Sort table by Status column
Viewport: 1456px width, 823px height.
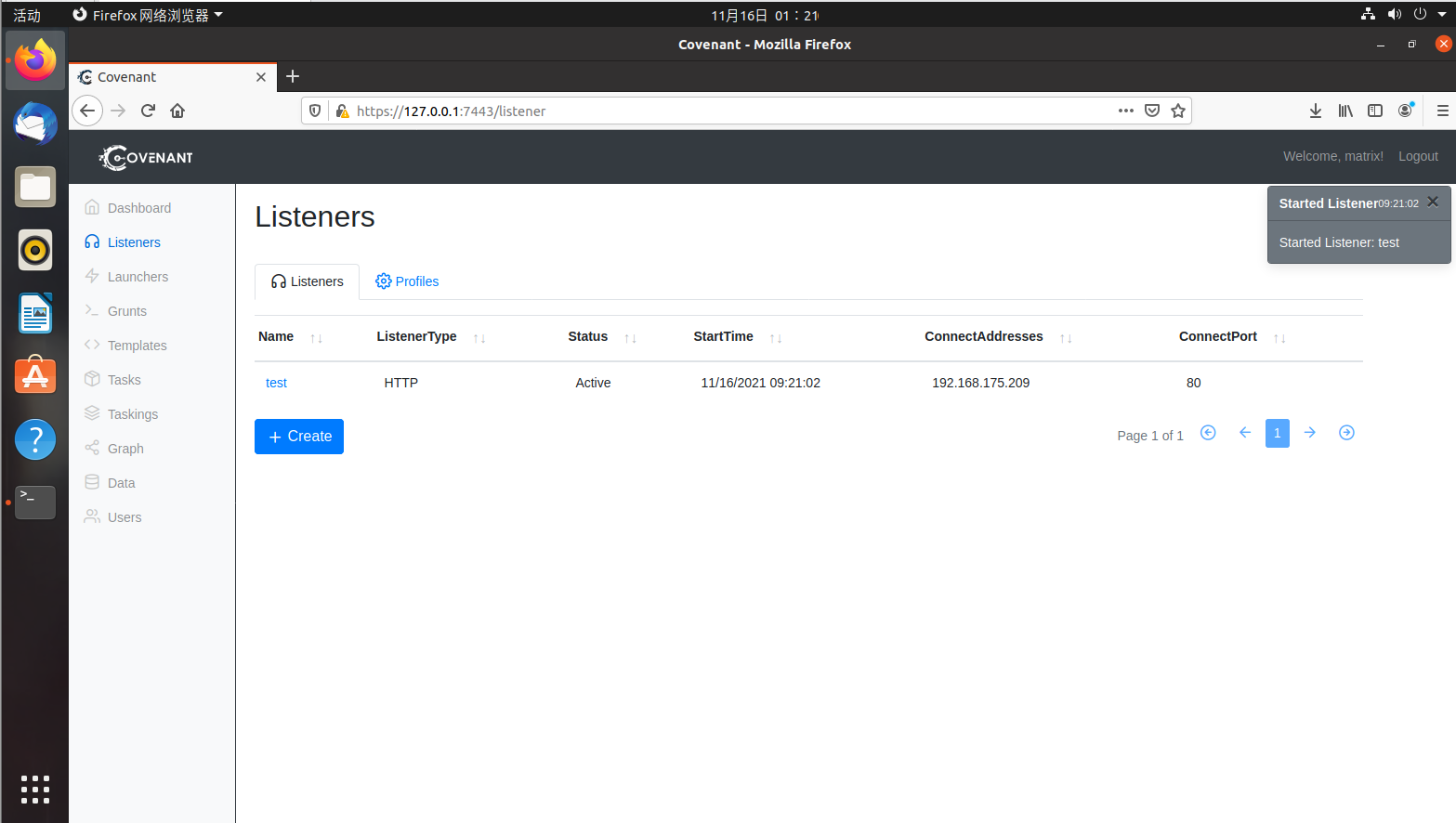point(630,338)
